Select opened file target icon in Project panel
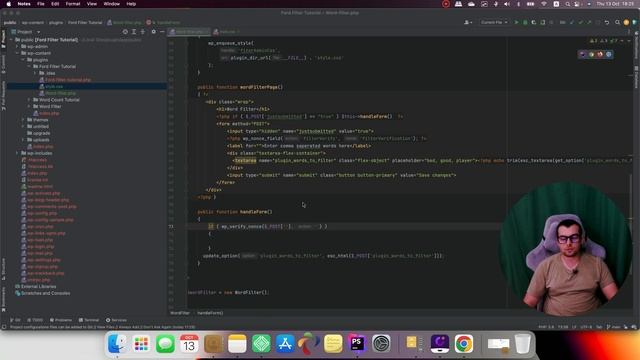 pos(125,32)
